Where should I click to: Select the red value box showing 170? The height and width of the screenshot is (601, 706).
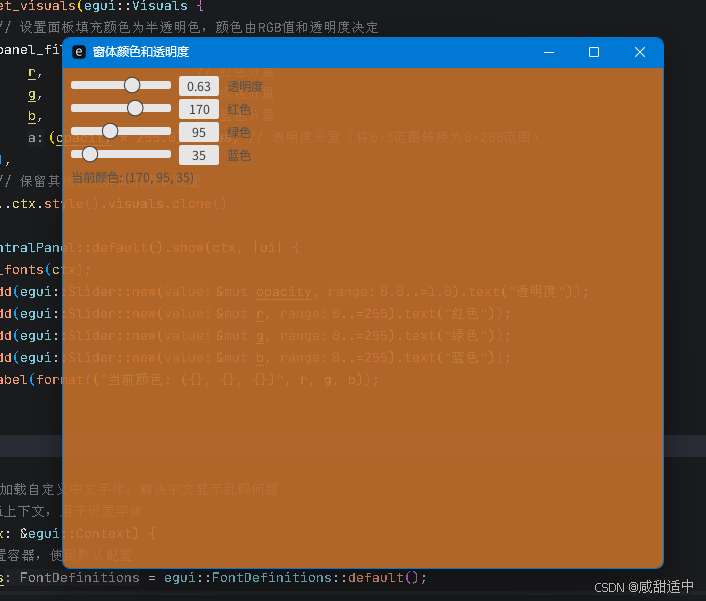tap(199, 109)
